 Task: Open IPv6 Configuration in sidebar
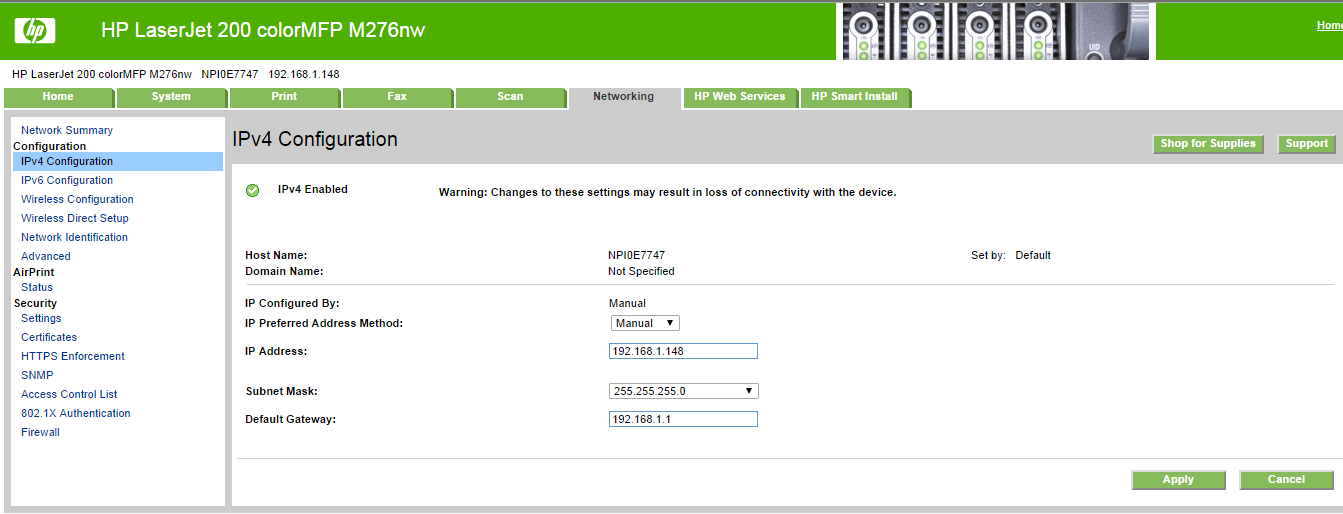coord(67,180)
